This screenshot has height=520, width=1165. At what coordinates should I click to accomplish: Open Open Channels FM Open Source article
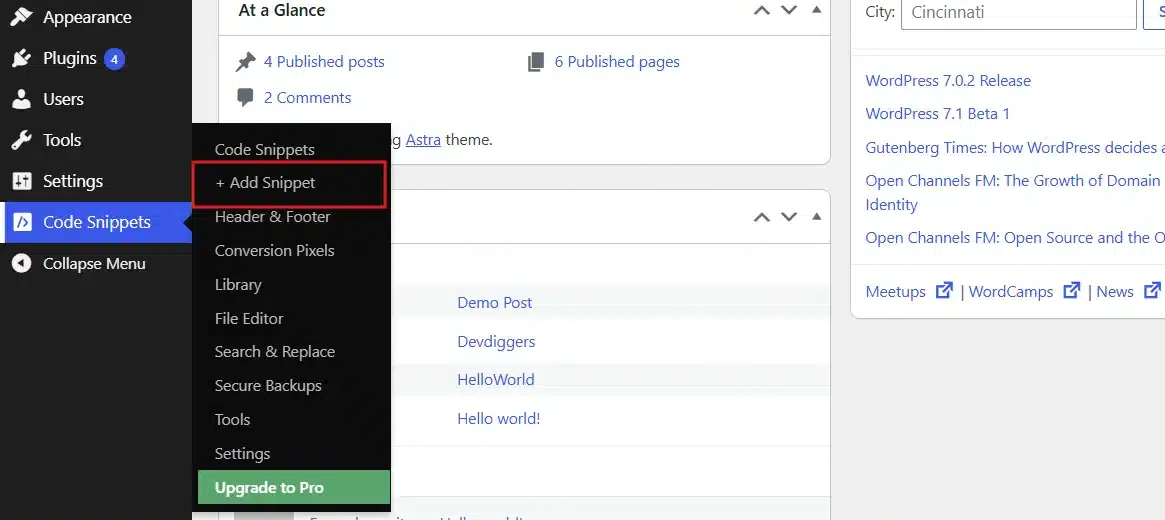tap(1015, 238)
